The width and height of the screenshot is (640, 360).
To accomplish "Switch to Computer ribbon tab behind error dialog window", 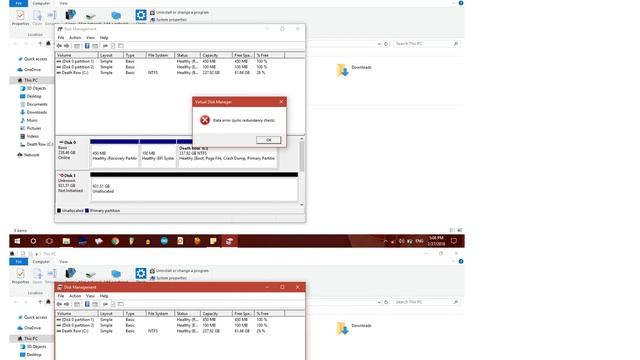I will (x=41, y=3).
